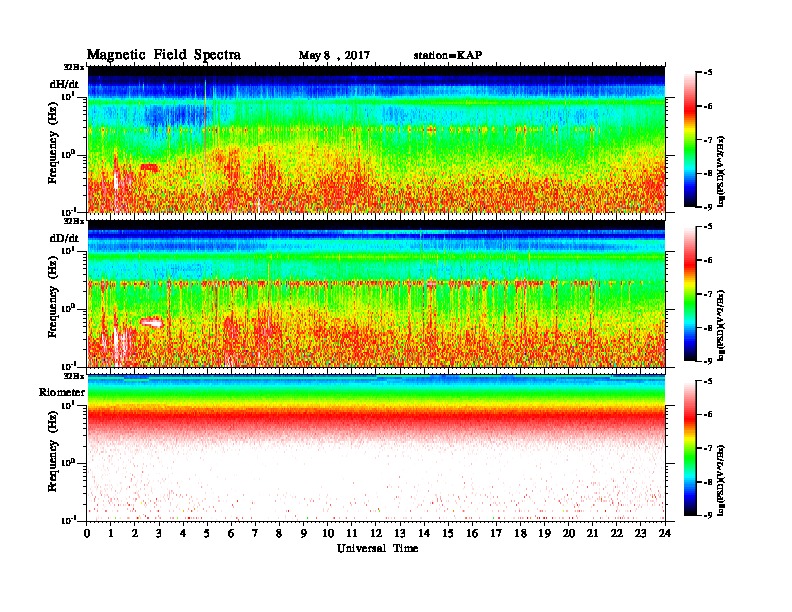Click hour '11' on the Universal Time axis
This screenshot has width=792, height=612.
[x=352, y=533]
